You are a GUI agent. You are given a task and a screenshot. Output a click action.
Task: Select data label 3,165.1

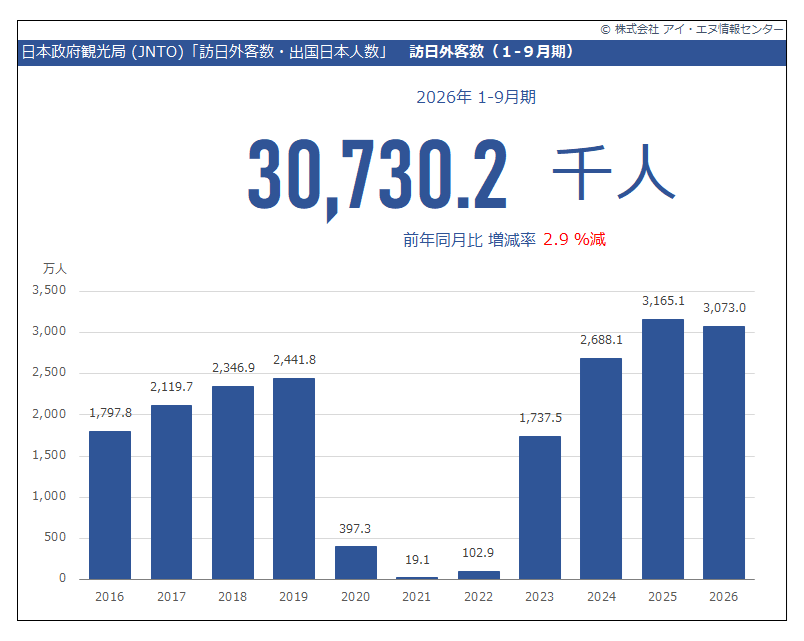coord(663,301)
